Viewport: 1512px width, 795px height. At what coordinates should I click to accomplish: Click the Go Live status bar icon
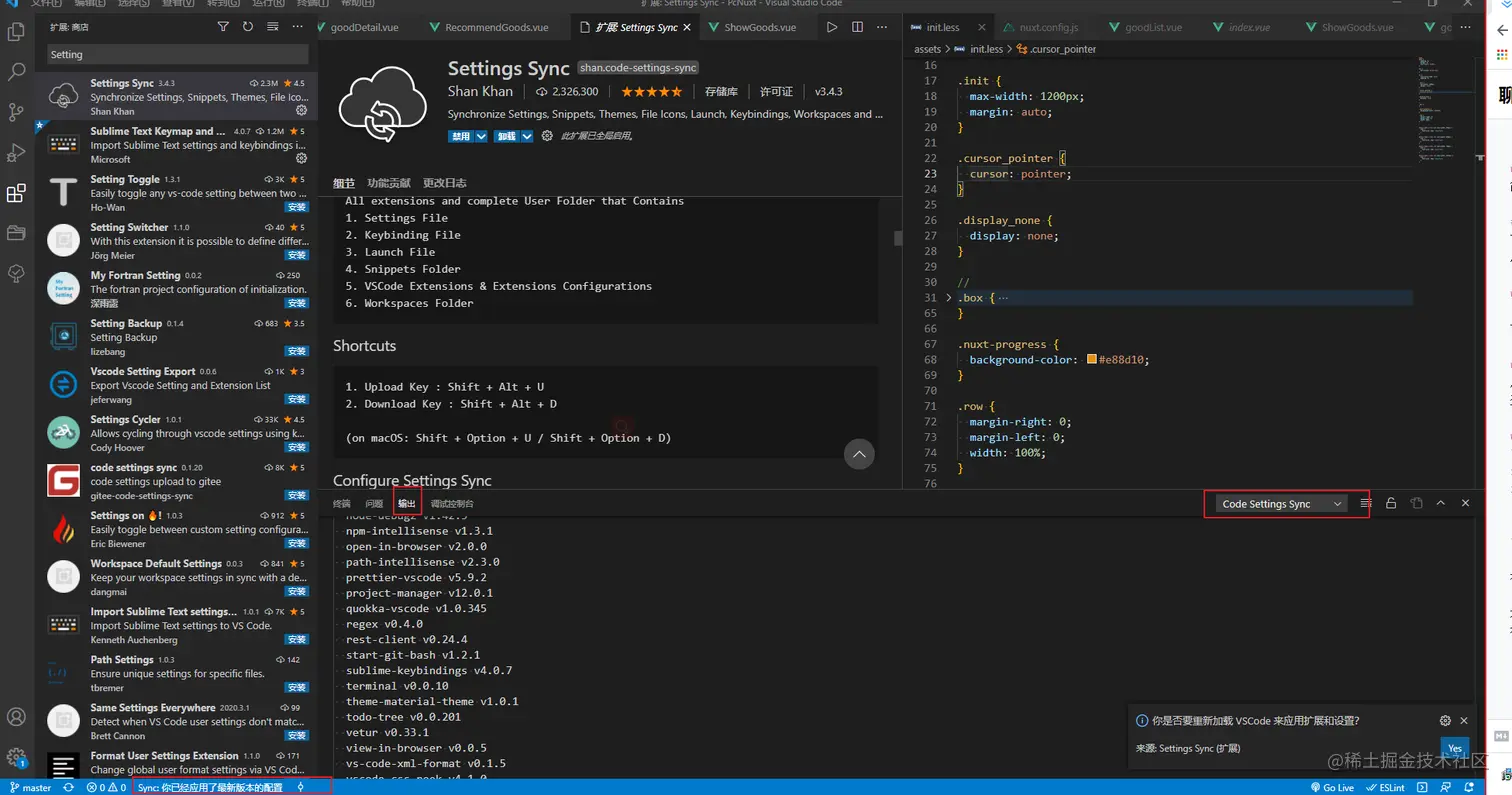click(x=1331, y=787)
